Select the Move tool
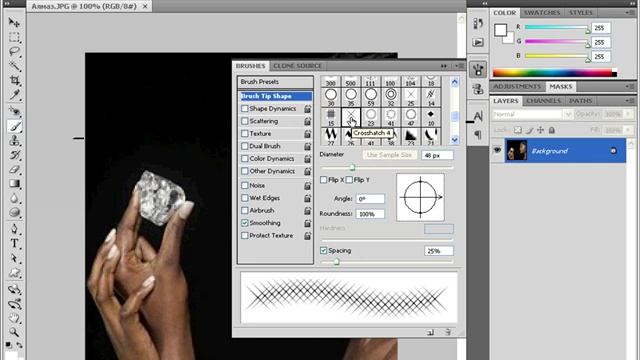640x360 pixels. point(14,22)
